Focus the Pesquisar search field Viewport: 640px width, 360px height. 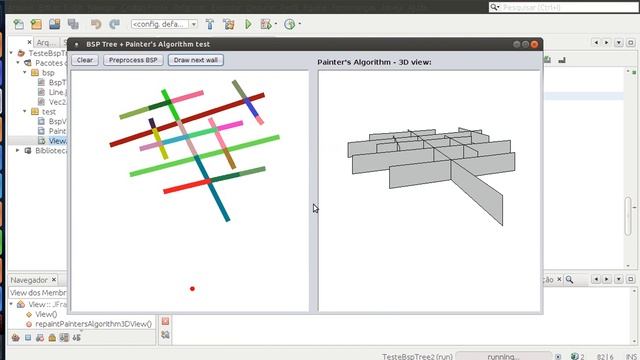point(563,7)
